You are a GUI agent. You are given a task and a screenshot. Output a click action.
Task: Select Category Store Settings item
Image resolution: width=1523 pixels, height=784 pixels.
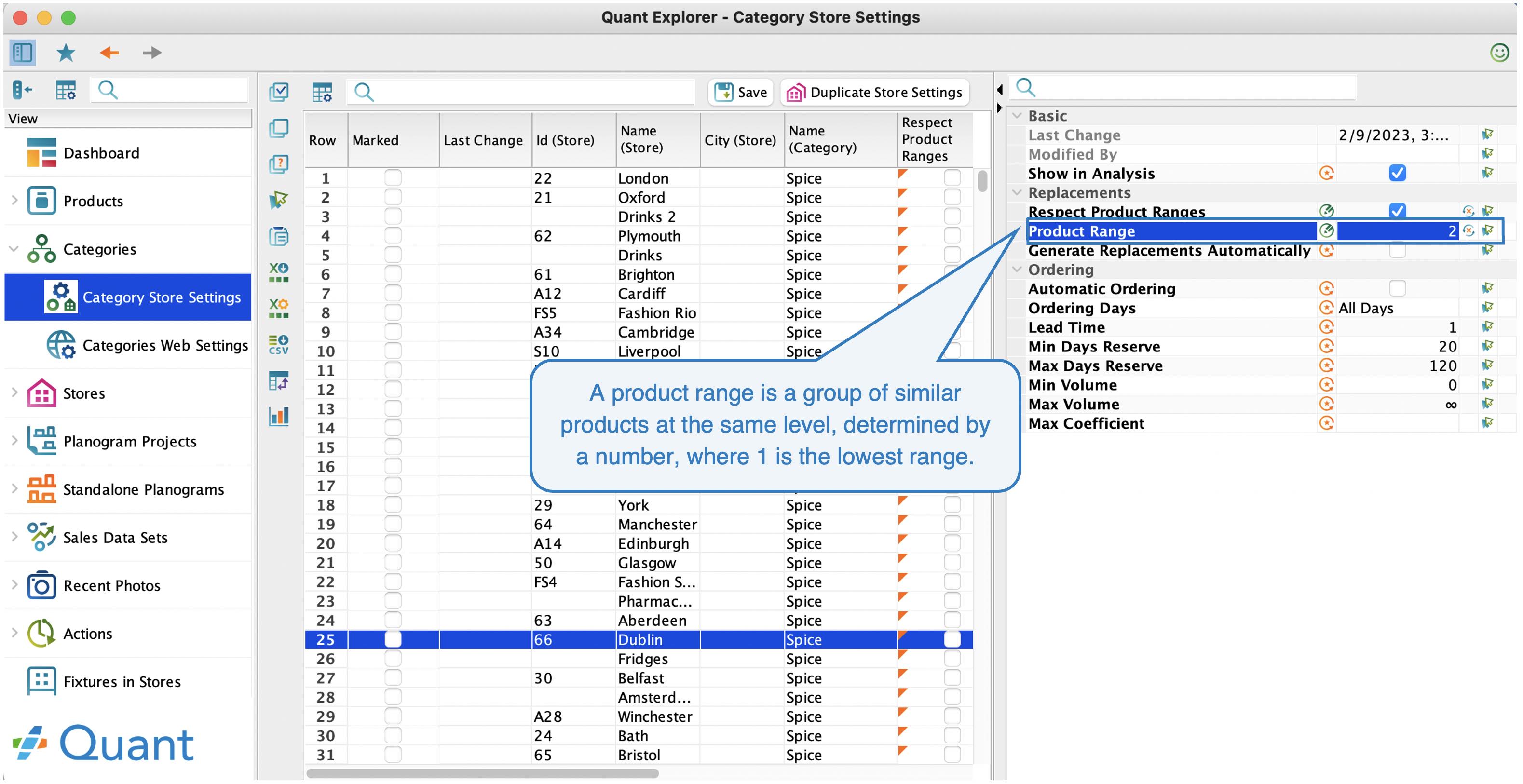[128, 297]
